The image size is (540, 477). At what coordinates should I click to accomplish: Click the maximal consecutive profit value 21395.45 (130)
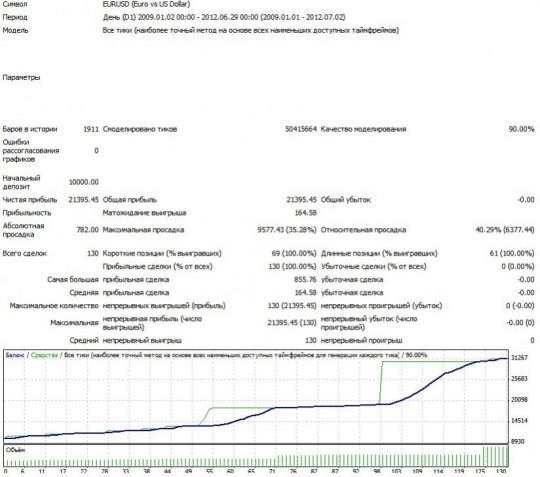(292, 323)
